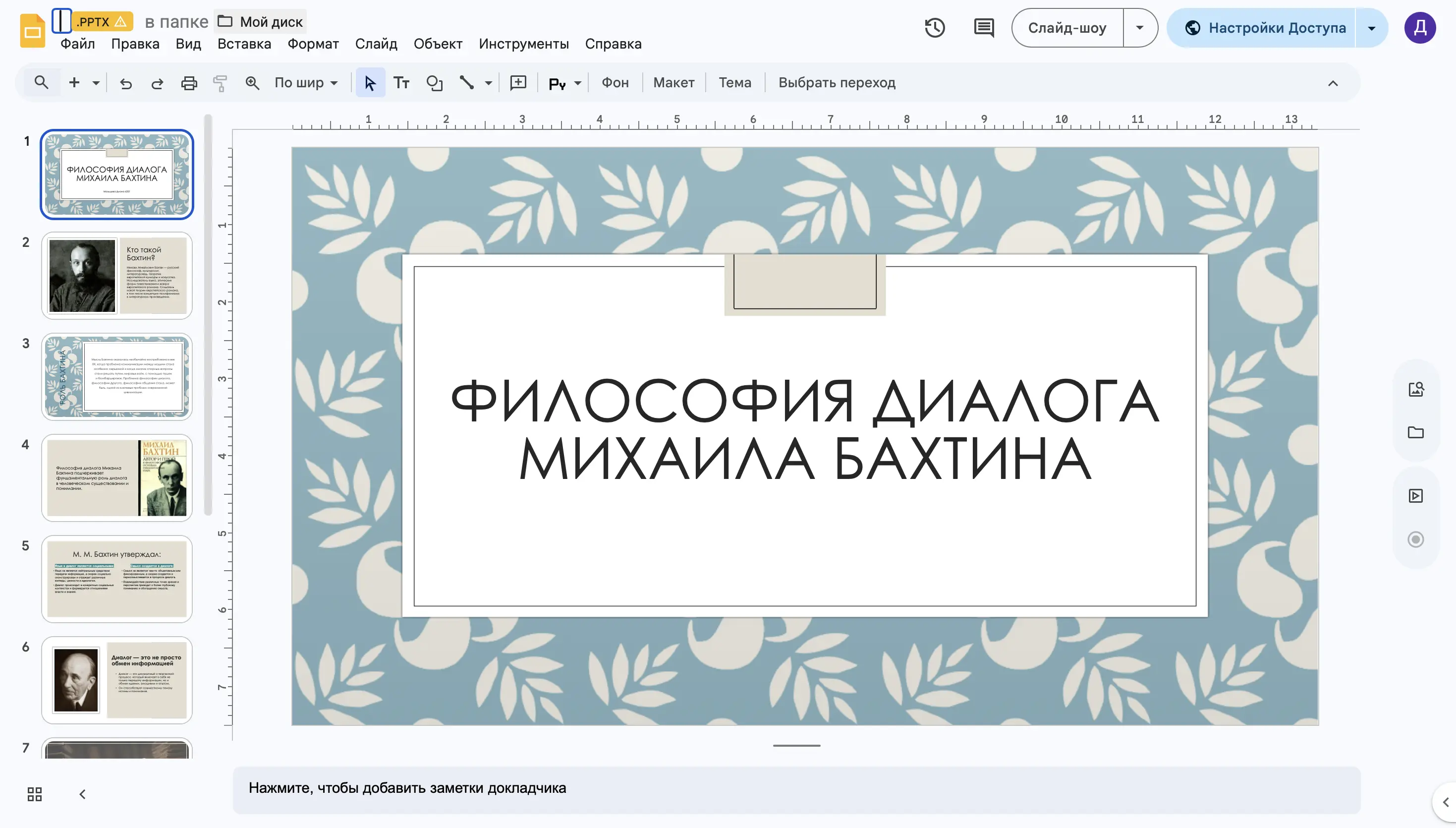Open version history
Screen dimensions: 1456x828
[936, 27]
